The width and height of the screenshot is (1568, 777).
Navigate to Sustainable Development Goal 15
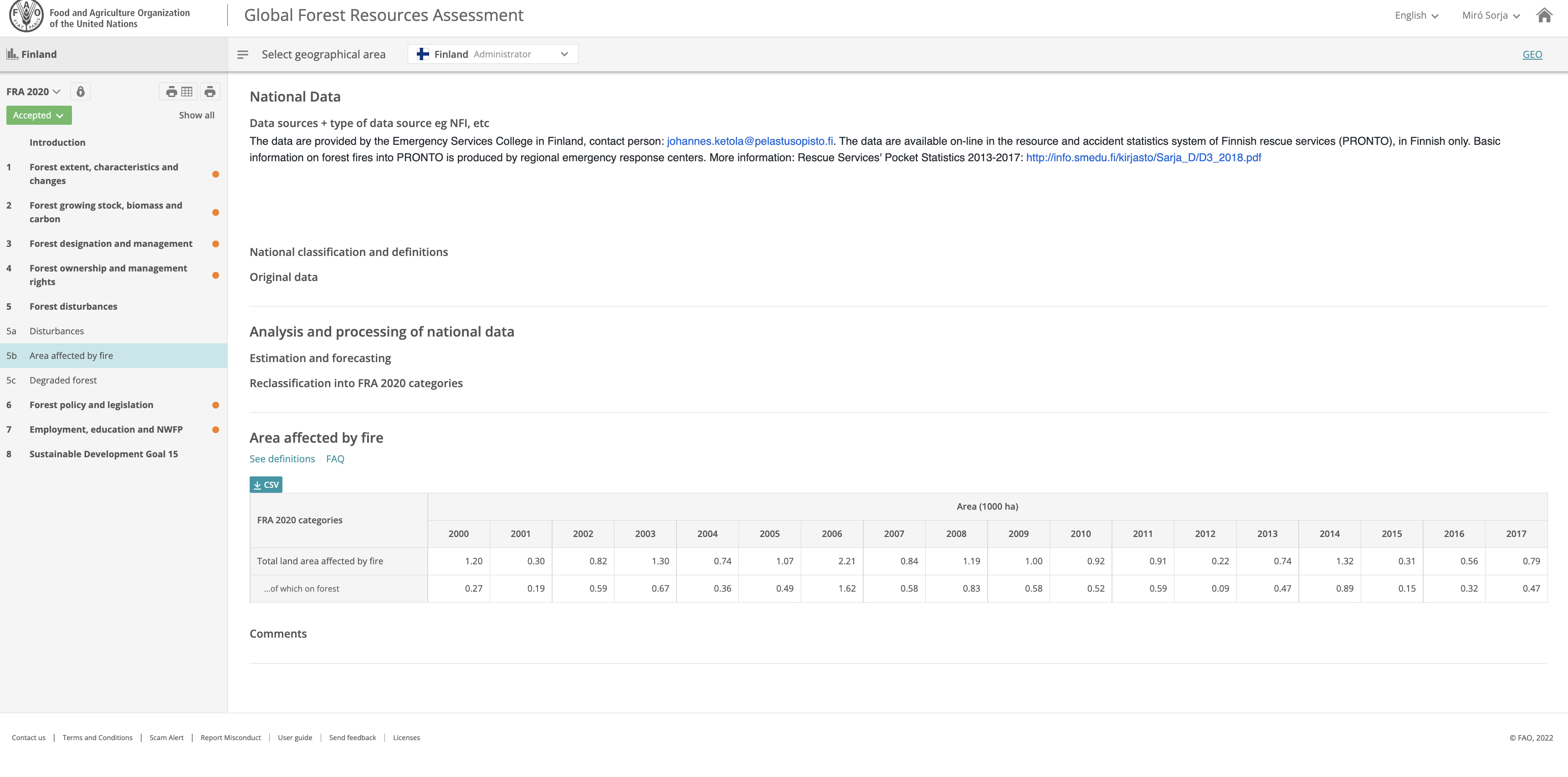click(103, 453)
